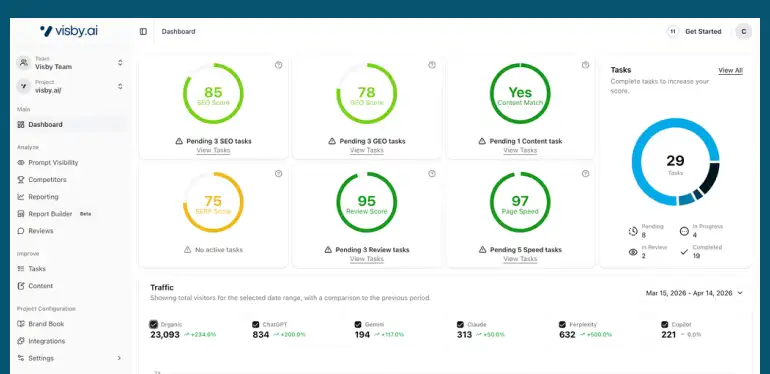
Task: Open the GEO Score help icon
Action: (432, 65)
